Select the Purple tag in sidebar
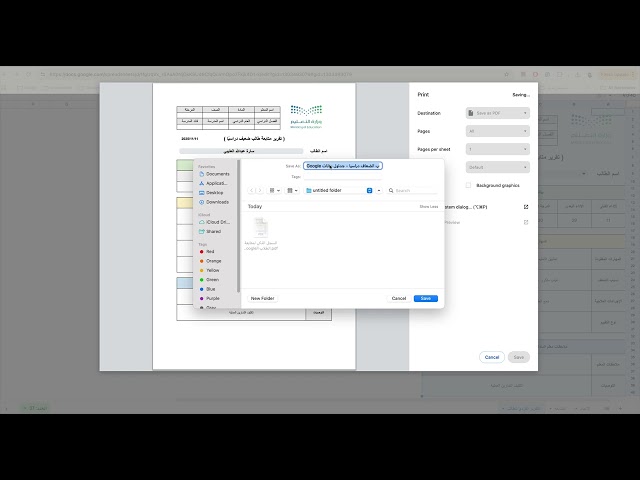The image size is (640, 480). pos(209,298)
